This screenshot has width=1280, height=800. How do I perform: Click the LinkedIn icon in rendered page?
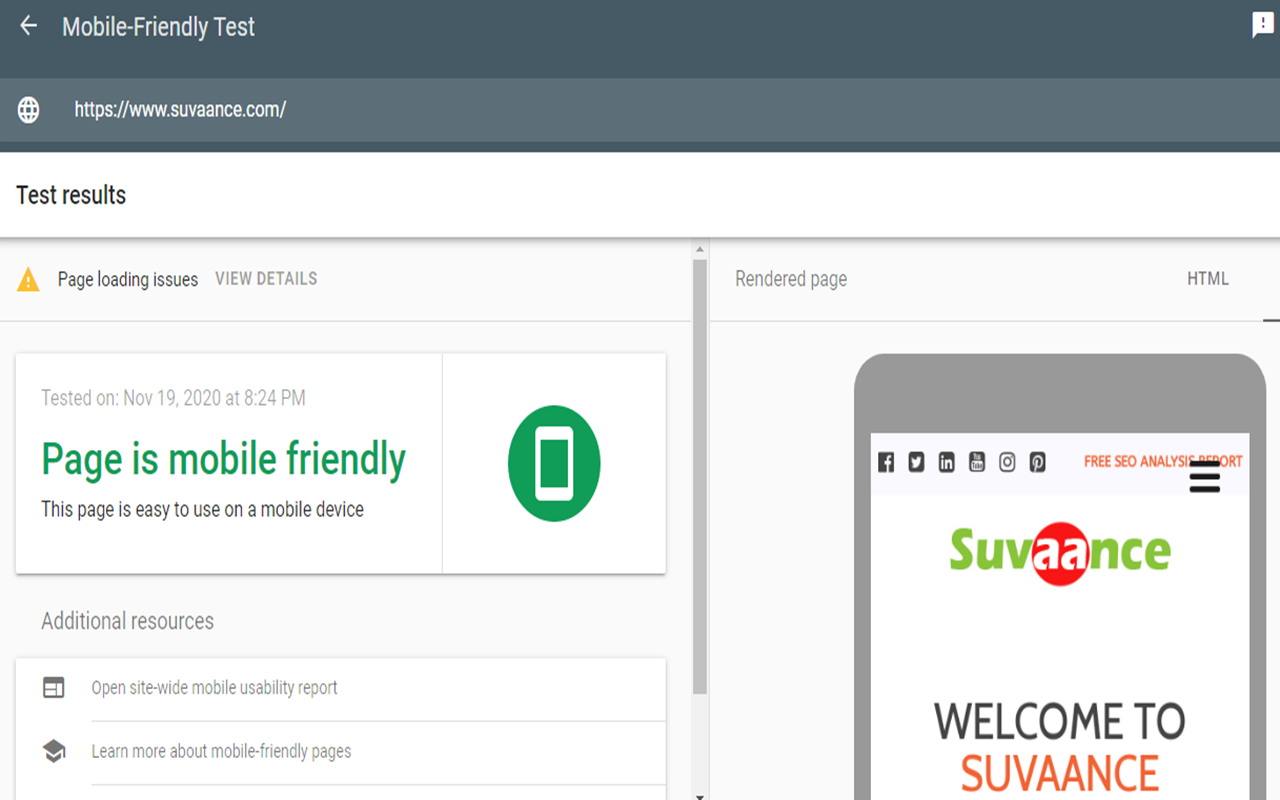pyautogui.click(x=946, y=462)
